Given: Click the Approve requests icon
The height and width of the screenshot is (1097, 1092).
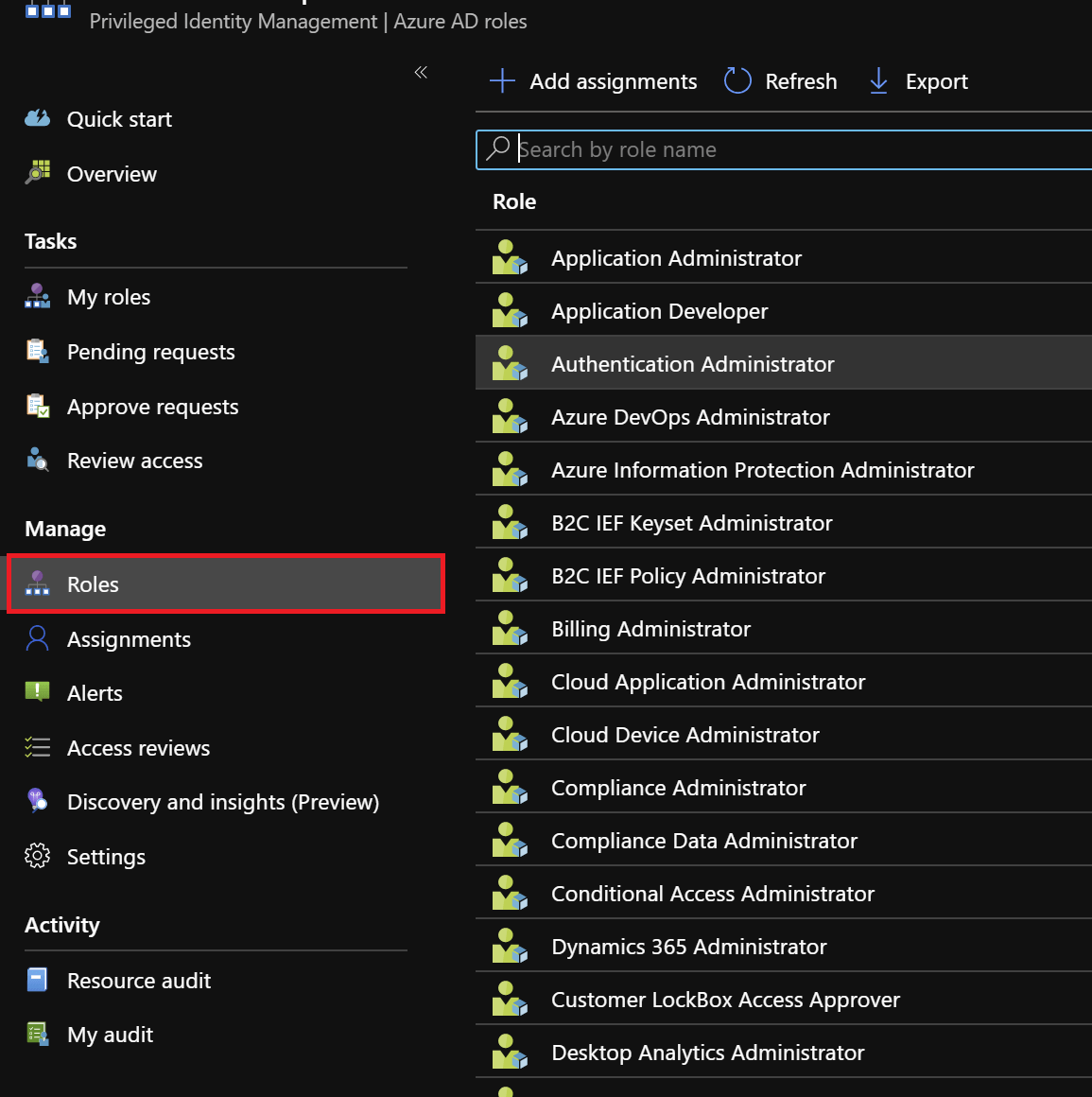Looking at the screenshot, I should coord(37,406).
